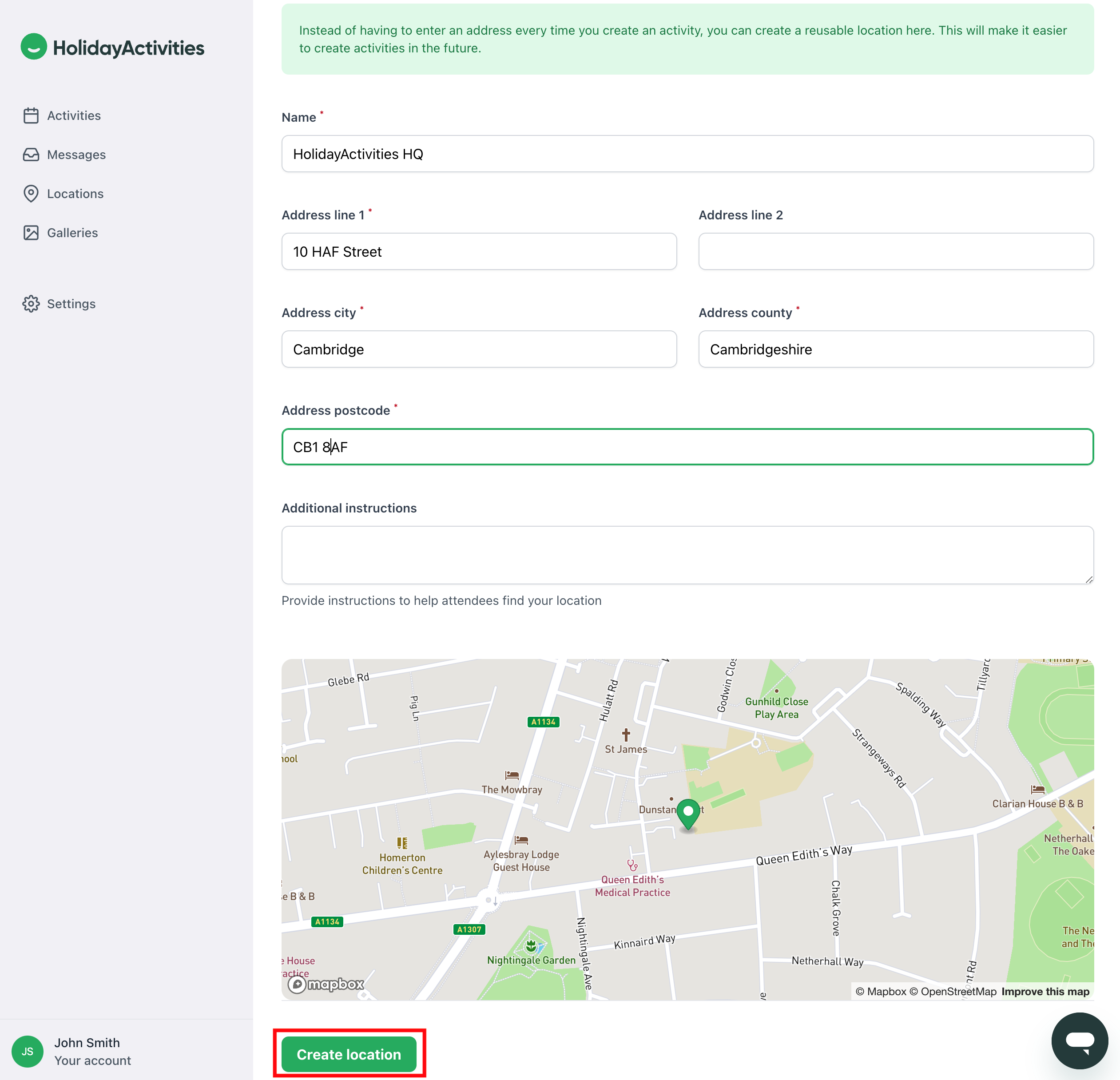Screen dimensions: 1120x1080
Task: Click the Locations pin icon in sidebar
Action: tap(31, 194)
